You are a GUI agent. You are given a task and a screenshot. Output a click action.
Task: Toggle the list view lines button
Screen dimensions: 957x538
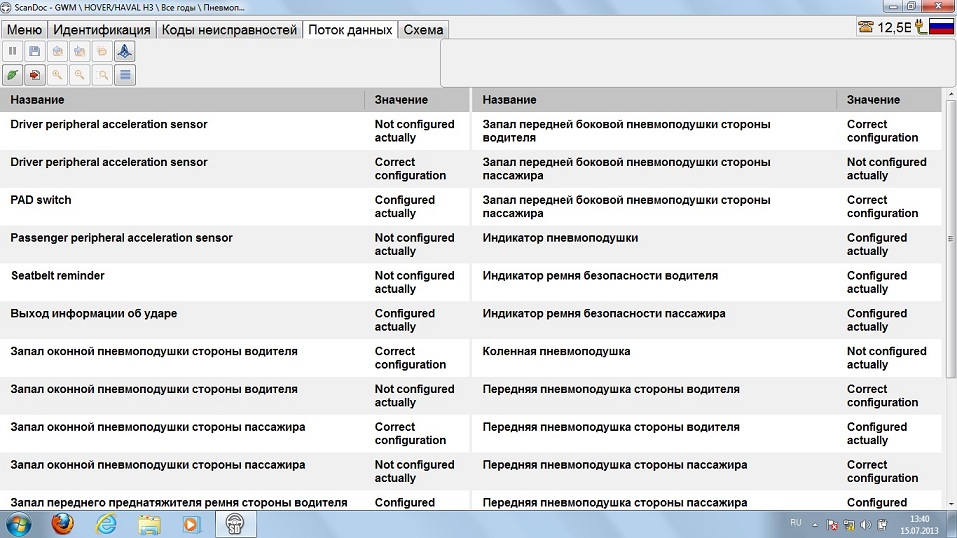pos(125,75)
